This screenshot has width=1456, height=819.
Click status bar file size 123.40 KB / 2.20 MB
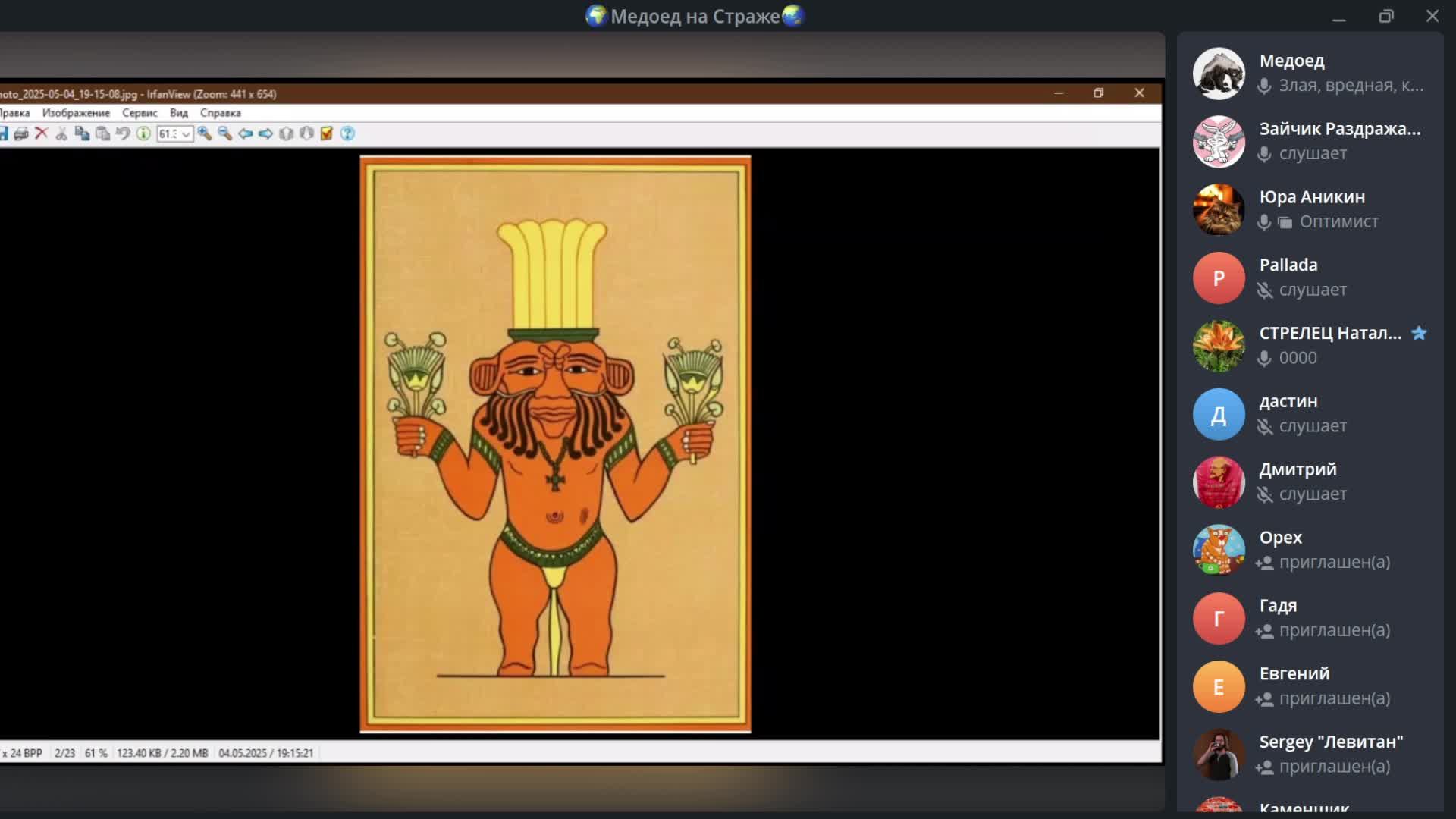tap(162, 753)
